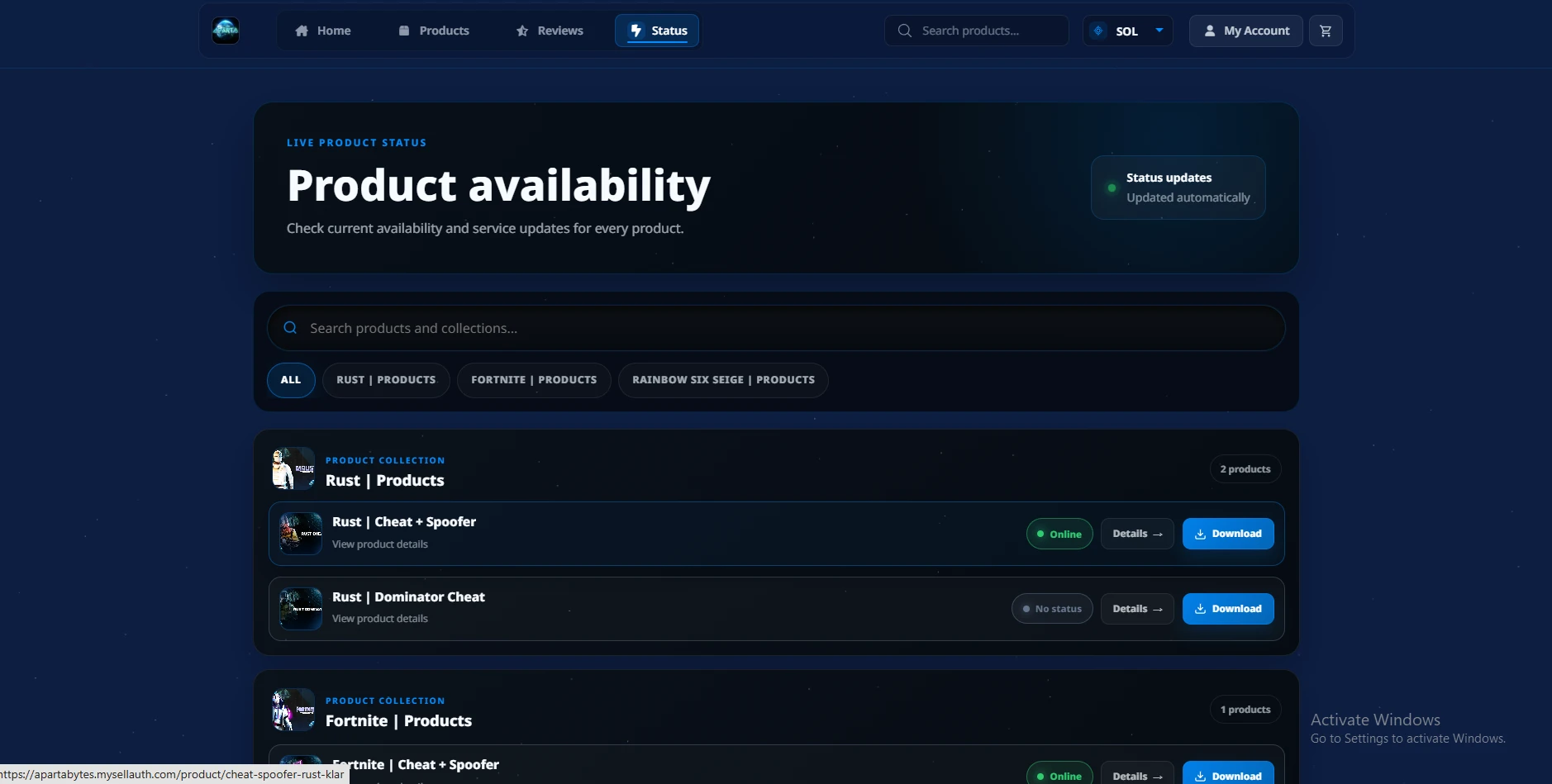Viewport: 1552px width, 784px height.
Task: Click the 2 products count badge
Action: click(x=1245, y=469)
